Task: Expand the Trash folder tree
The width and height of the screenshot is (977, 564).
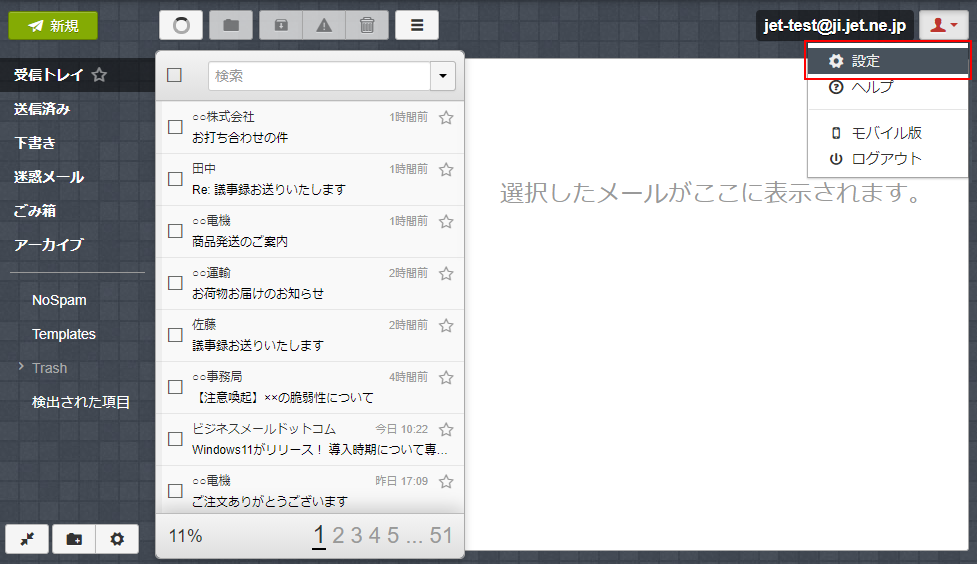Action: (x=21, y=368)
